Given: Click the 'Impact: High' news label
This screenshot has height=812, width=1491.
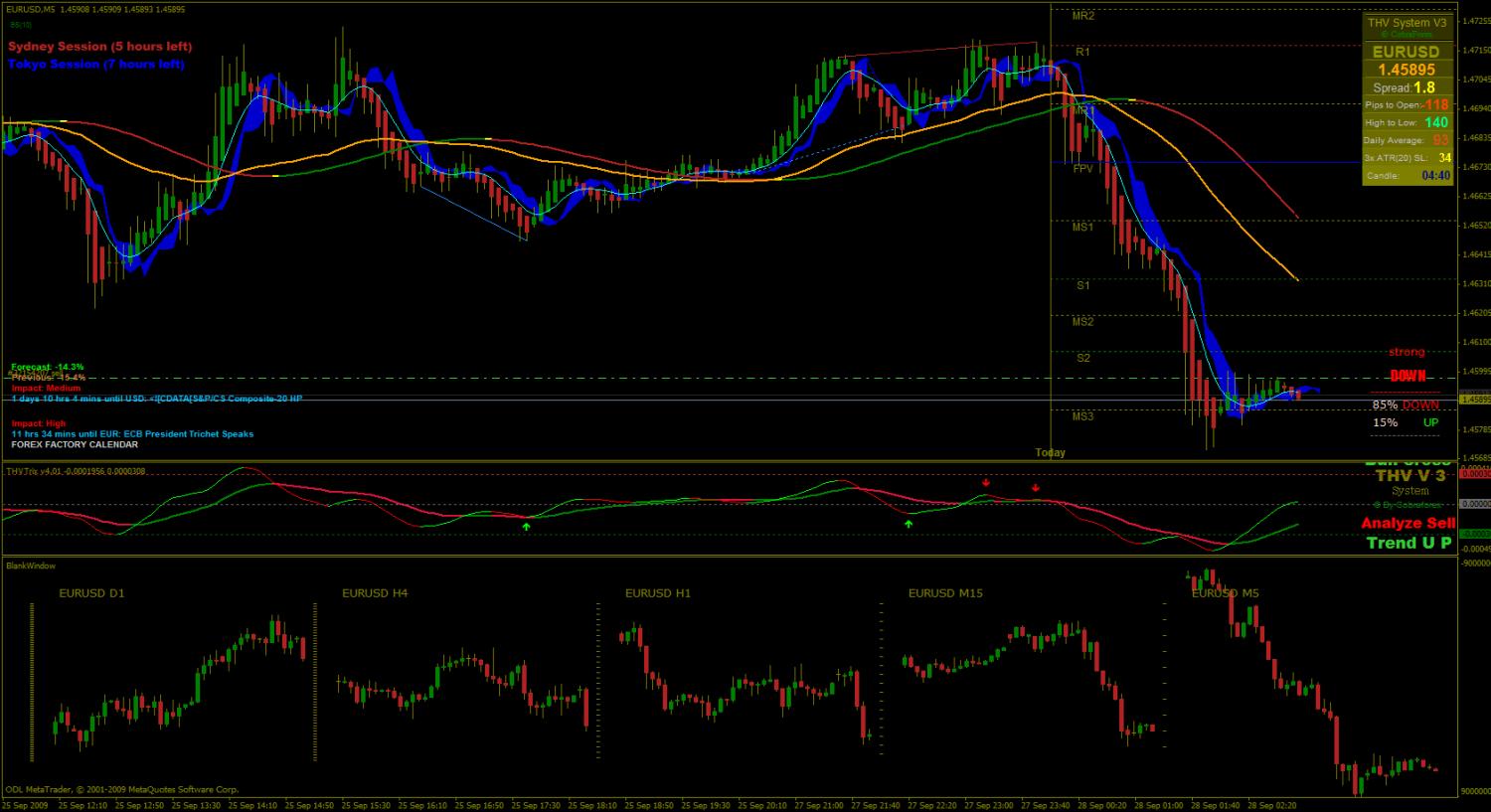Looking at the screenshot, I should click(x=39, y=423).
